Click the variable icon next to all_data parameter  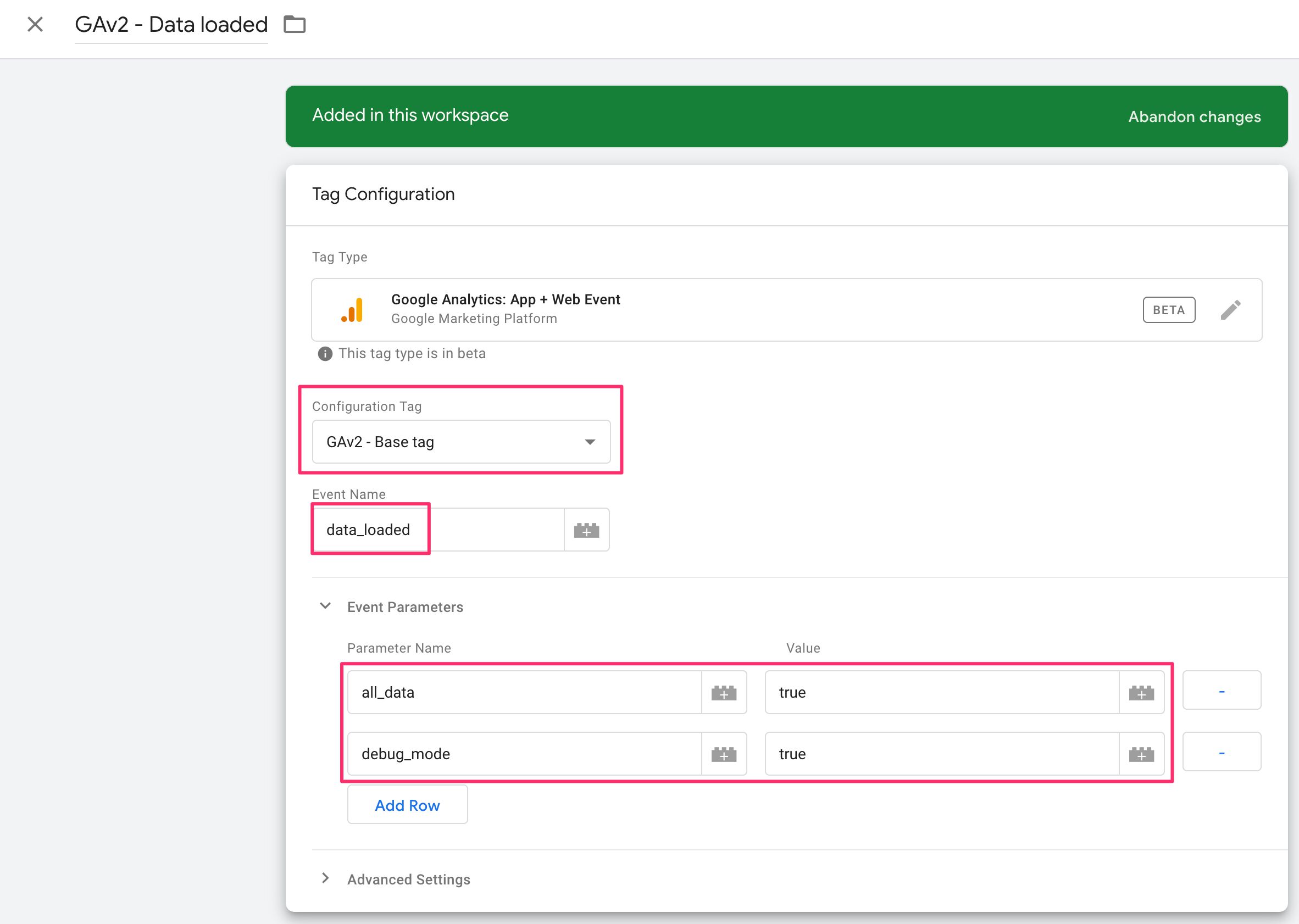click(x=723, y=691)
